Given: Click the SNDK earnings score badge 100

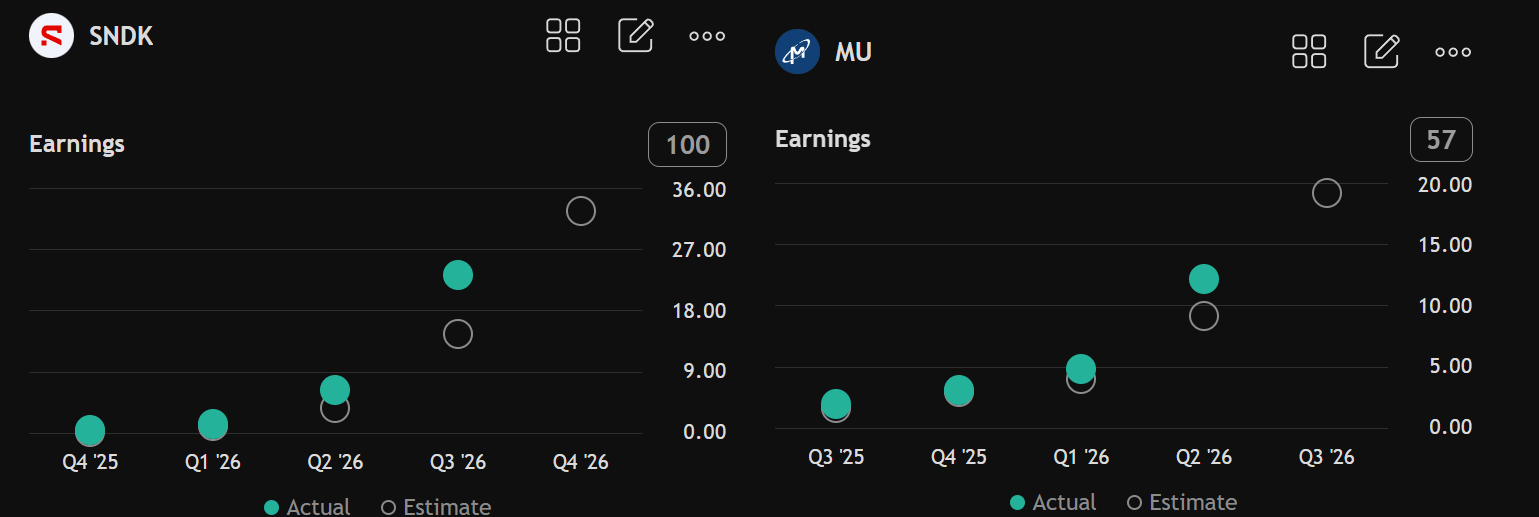Looking at the screenshot, I should click(688, 144).
